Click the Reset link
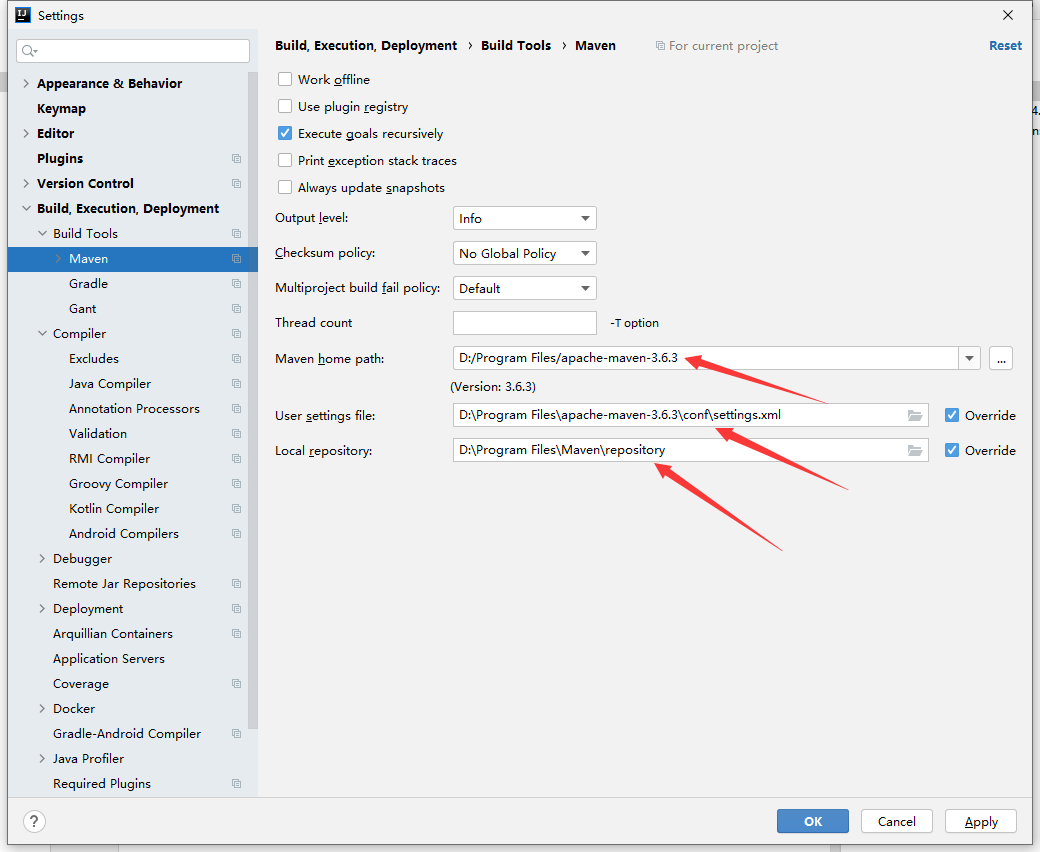The image size is (1040, 852). click(x=1006, y=46)
